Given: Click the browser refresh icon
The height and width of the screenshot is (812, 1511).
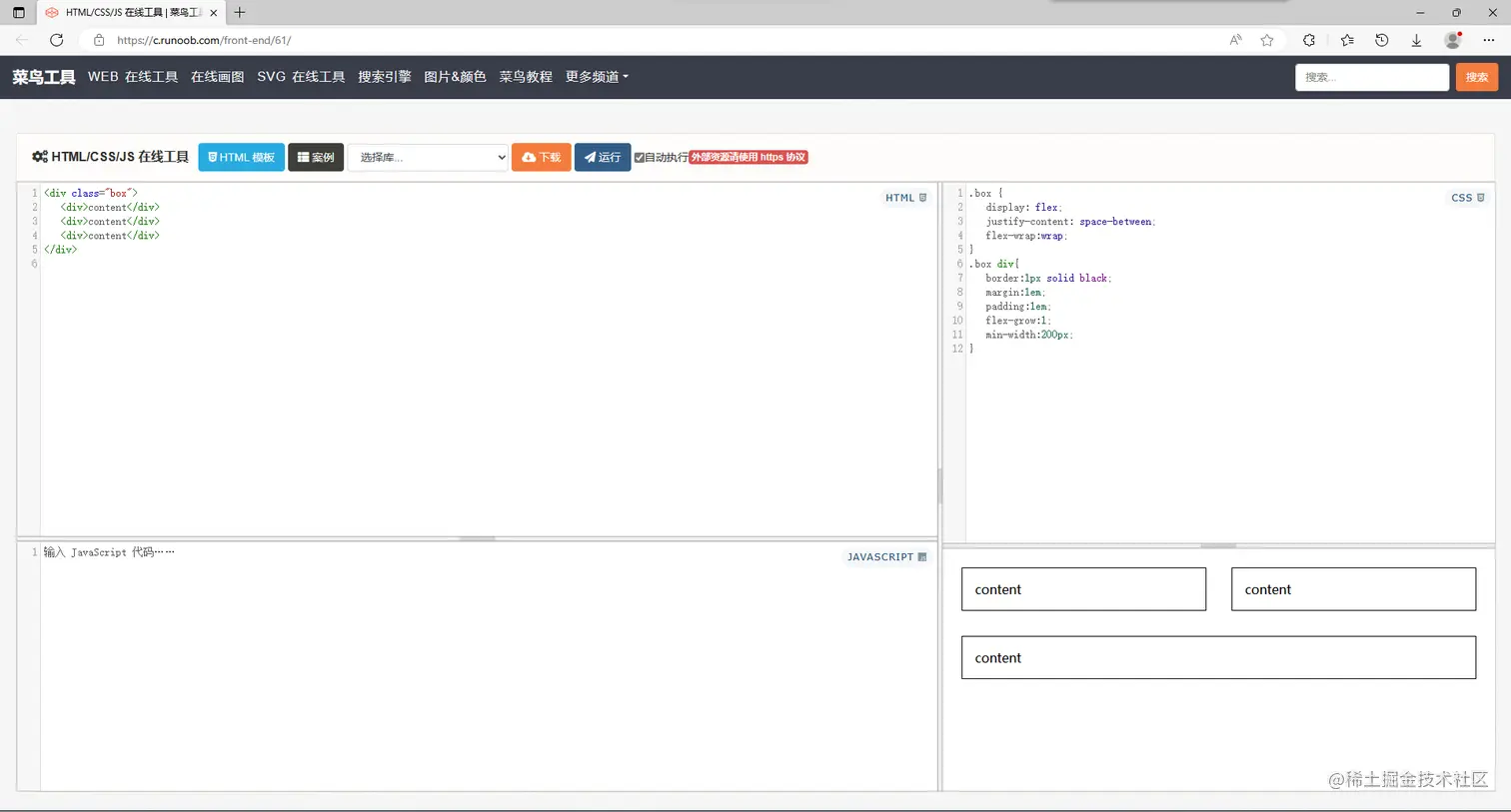Looking at the screenshot, I should coord(57,40).
